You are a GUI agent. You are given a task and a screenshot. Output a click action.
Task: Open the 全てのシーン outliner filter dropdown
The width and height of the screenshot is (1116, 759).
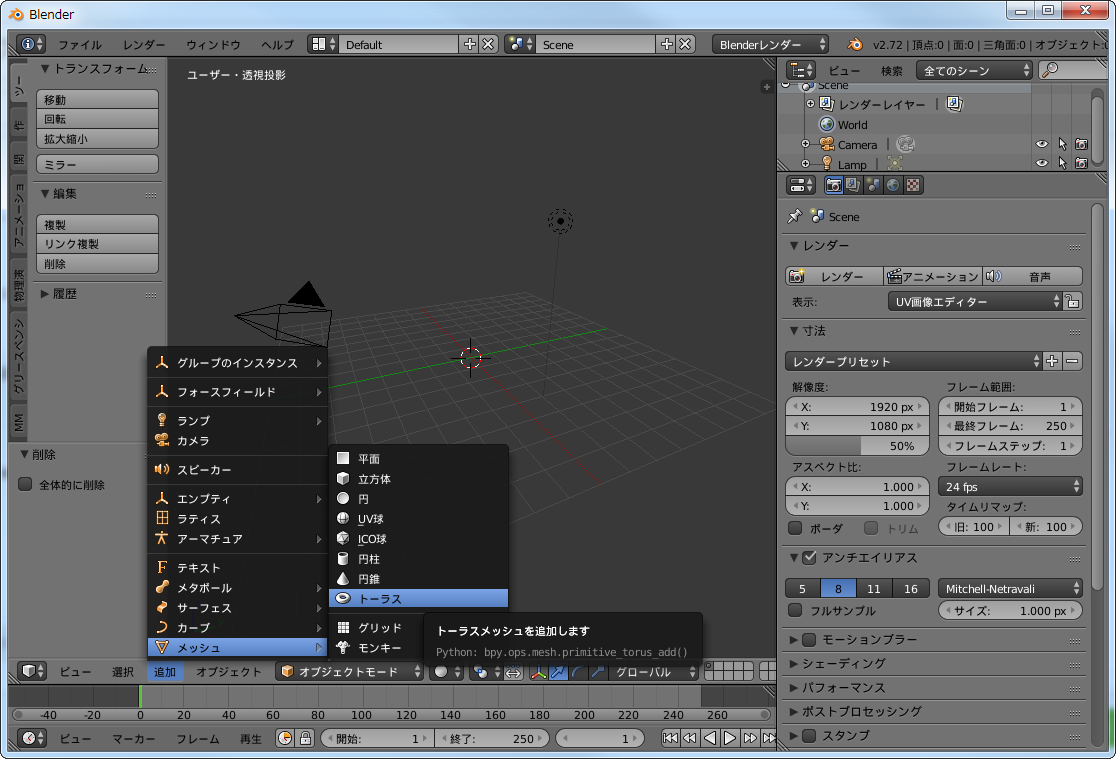[x=974, y=70]
